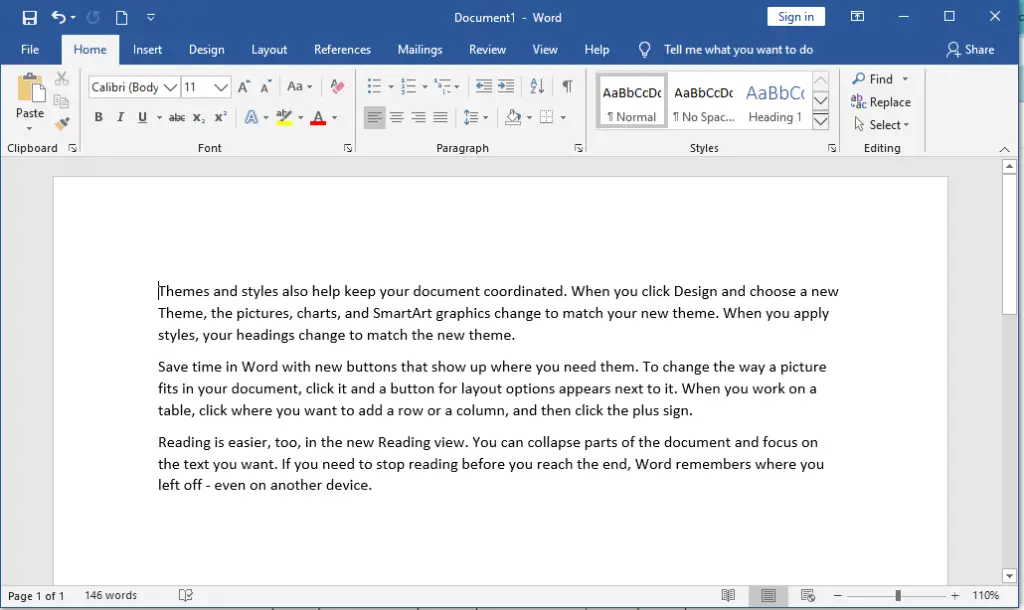Expand the Styles gallery with More arrow
This screenshot has width=1024, height=610.
click(x=820, y=120)
